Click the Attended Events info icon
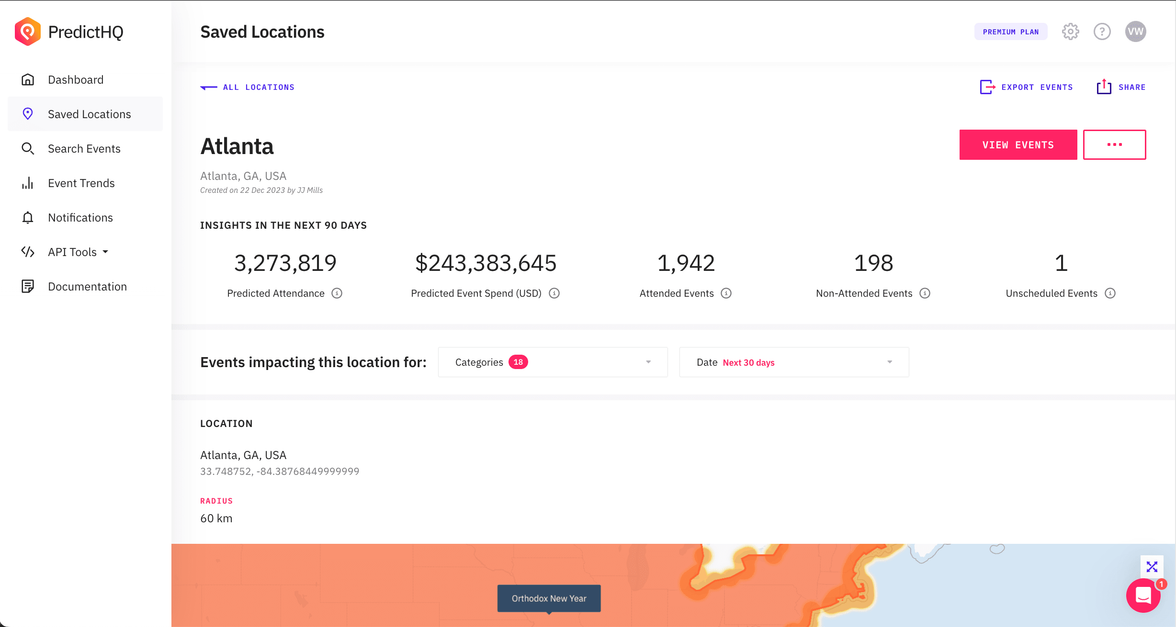The width and height of the screenshot is (1176, 627). tap(726, 294)
